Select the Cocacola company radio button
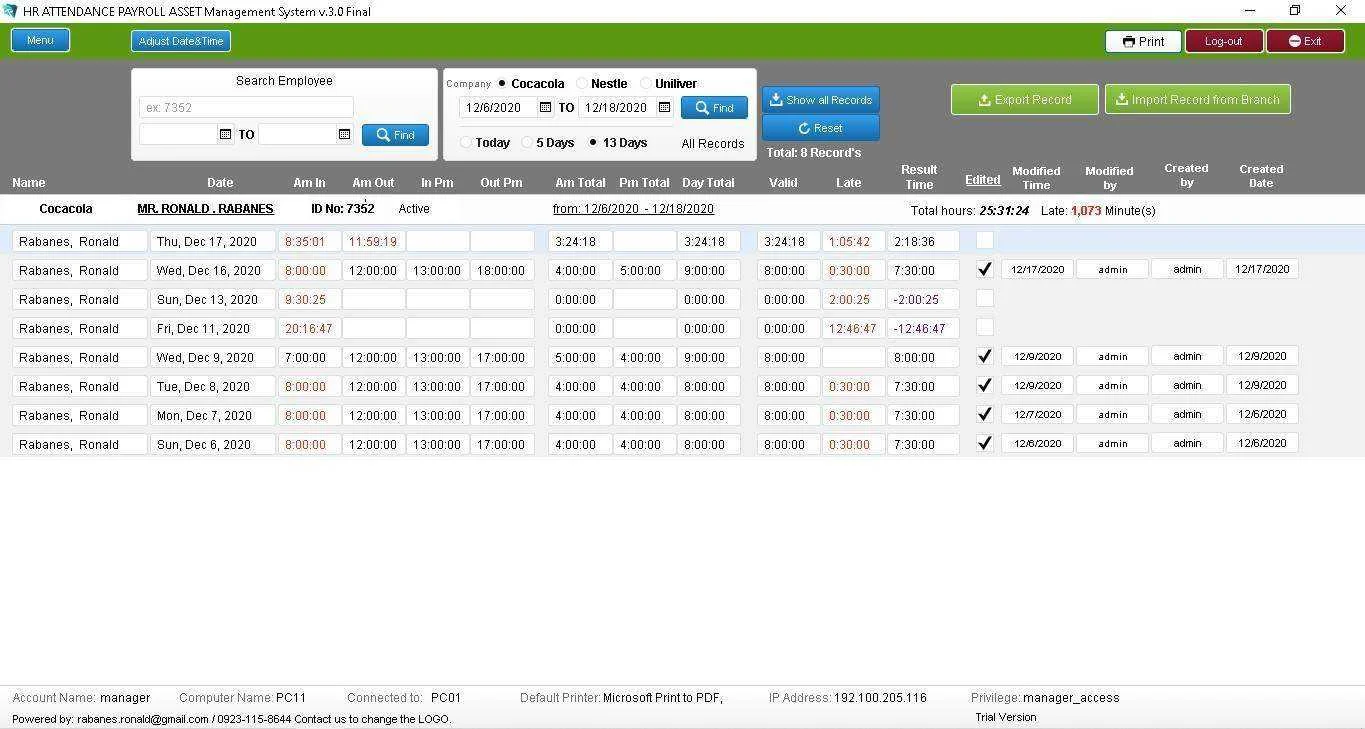The image size is (1365, 729). click(502, 84)
